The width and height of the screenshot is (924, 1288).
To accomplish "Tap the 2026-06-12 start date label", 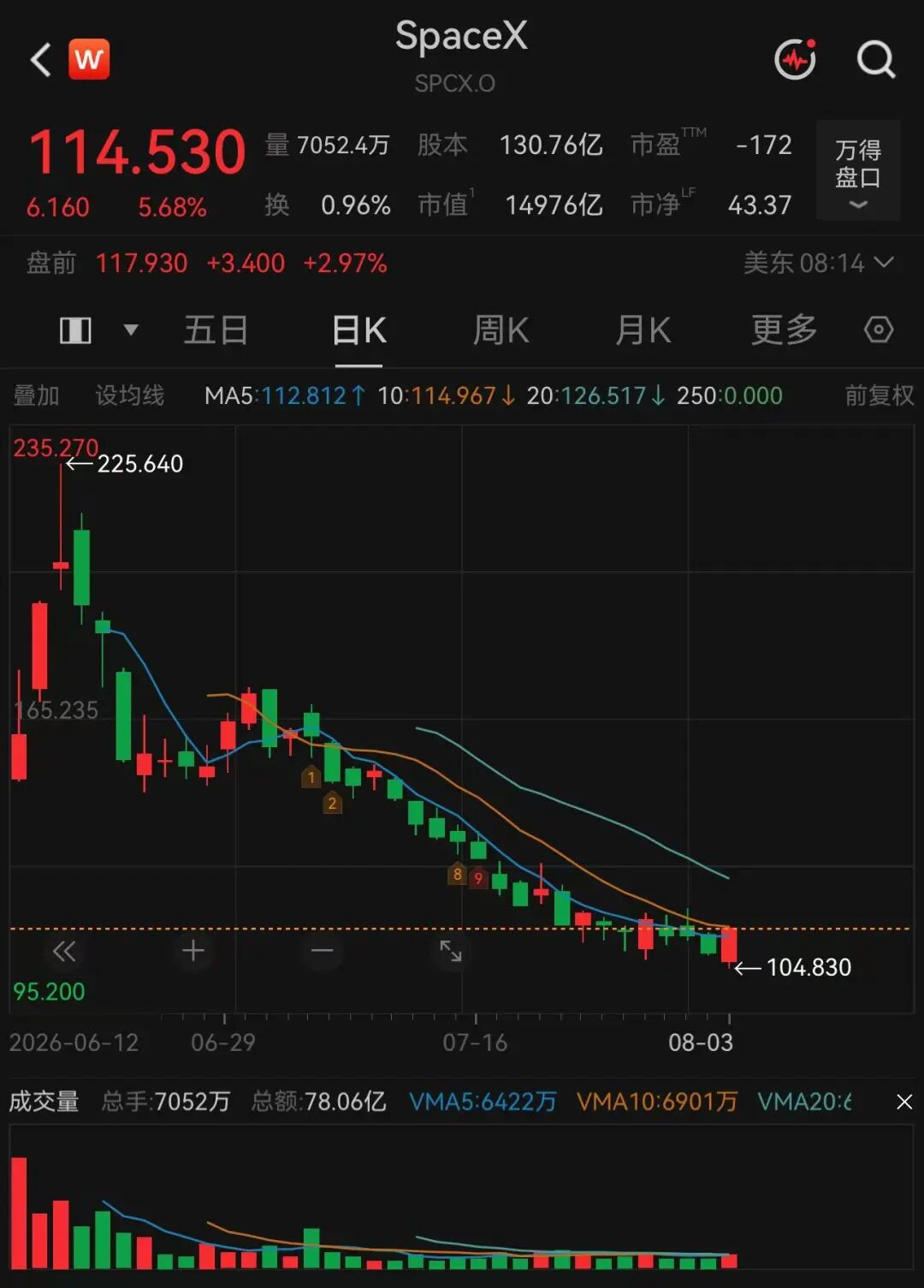I will 74,1042.
